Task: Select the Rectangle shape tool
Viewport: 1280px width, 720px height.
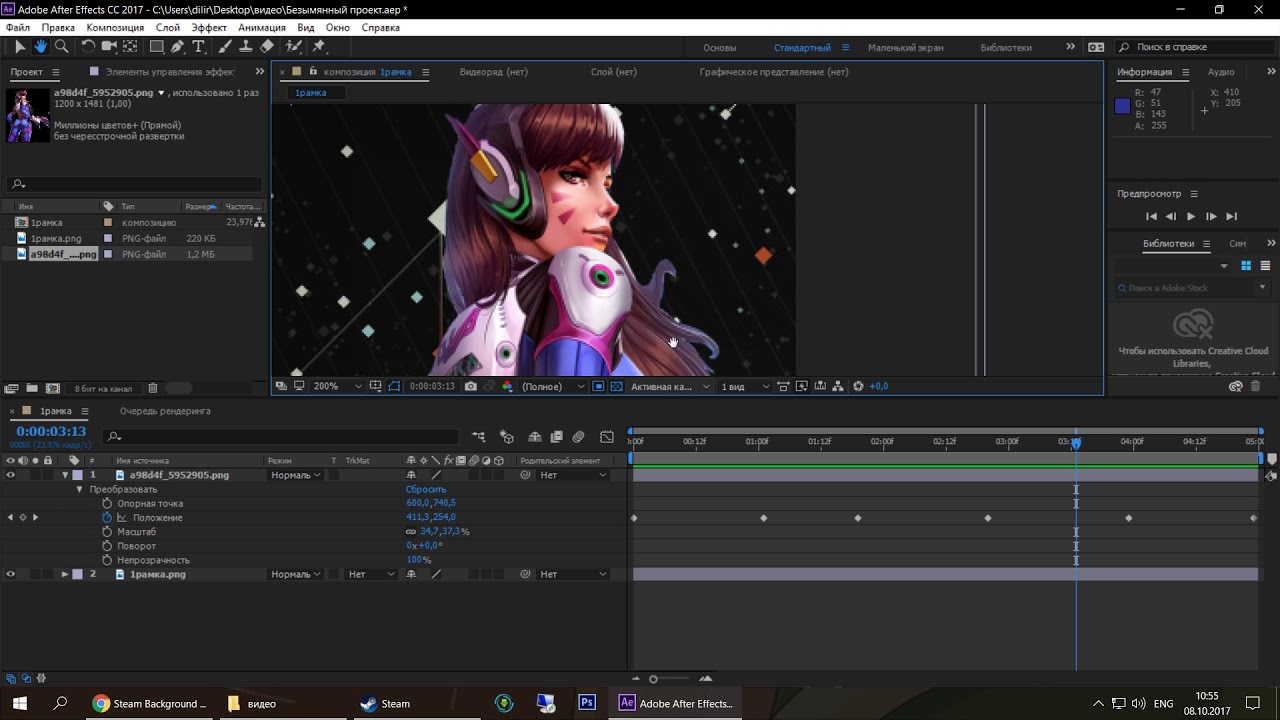Action: pyautogui.click(x=157, y=46)
